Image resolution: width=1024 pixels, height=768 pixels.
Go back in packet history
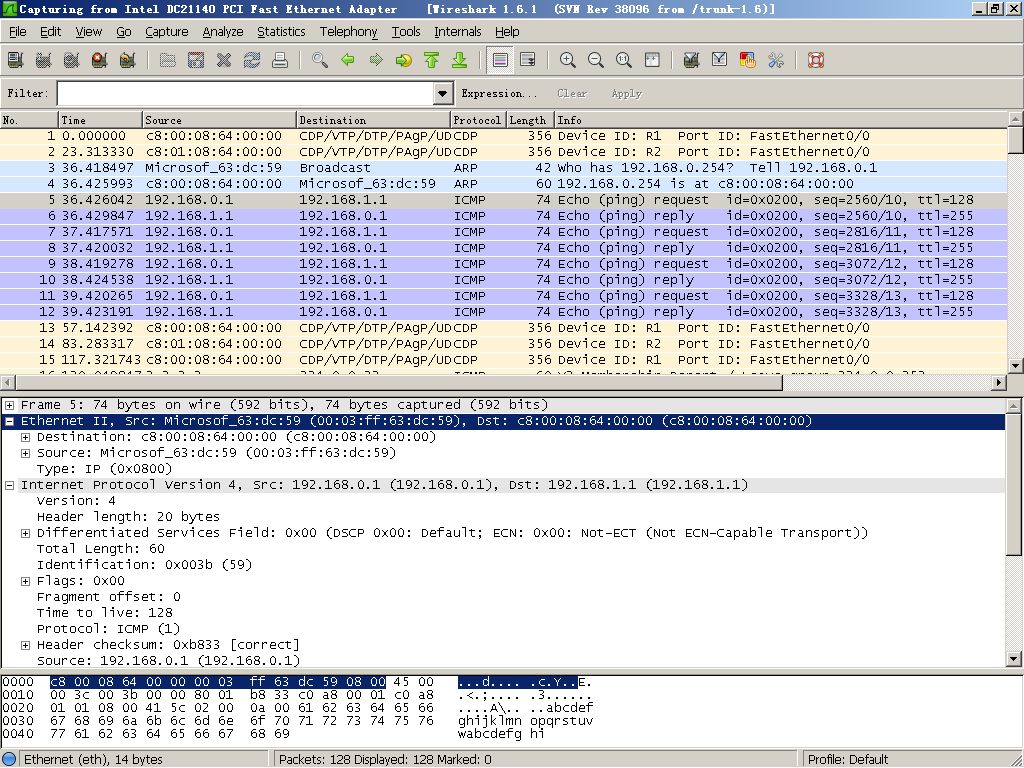pyautogui.click(x=348, y=60)
